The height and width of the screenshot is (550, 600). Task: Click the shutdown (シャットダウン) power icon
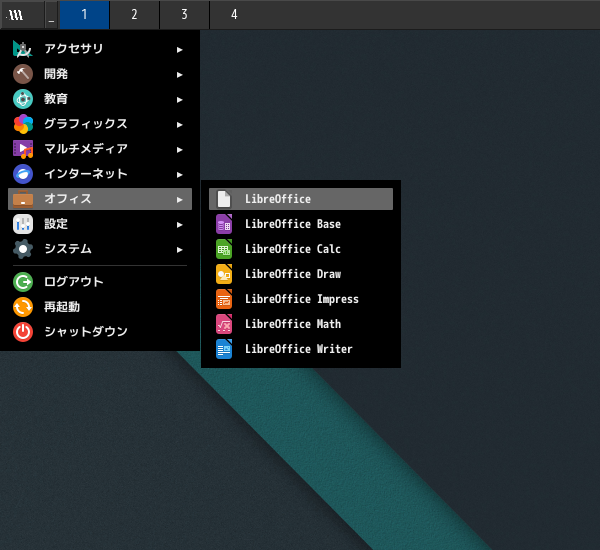(23, 331)
